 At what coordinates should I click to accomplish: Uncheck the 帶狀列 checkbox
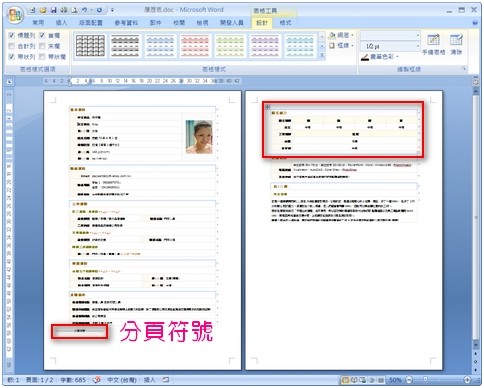tap(12, 57)
